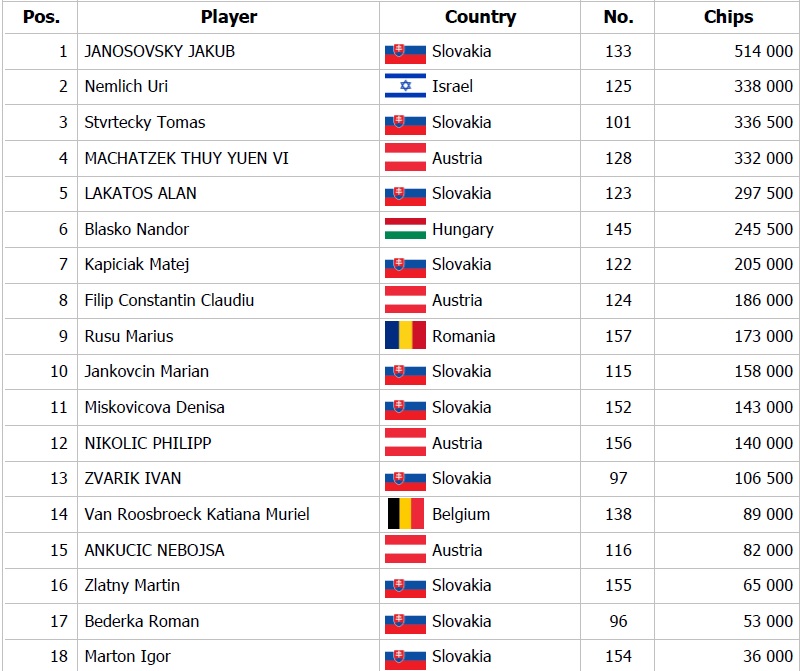
Task: Sort by the Chips column header
Action: pyautogui.click(x=728, y=17)
